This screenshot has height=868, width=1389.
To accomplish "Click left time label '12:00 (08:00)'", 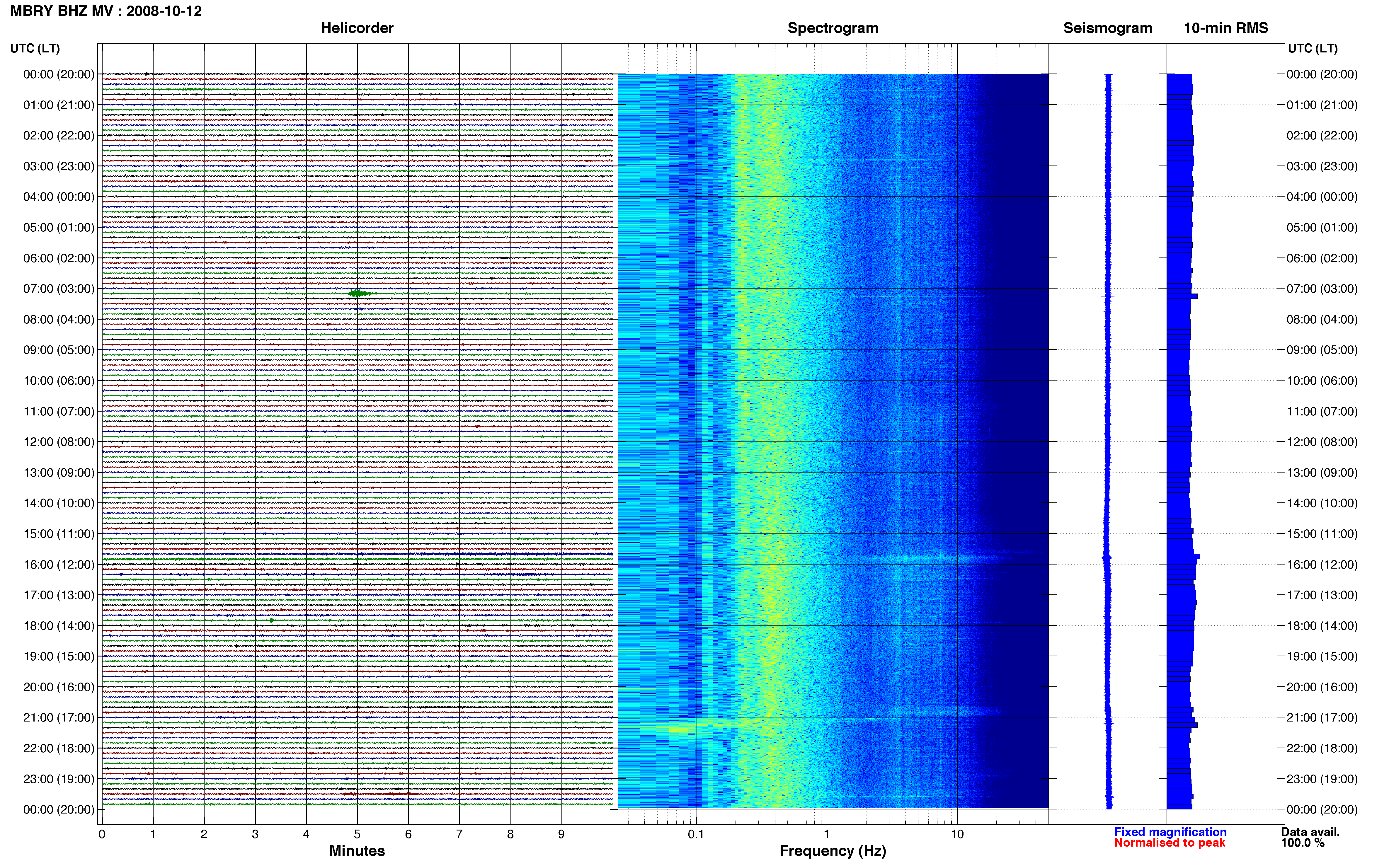I will click(x=59, y=442).
